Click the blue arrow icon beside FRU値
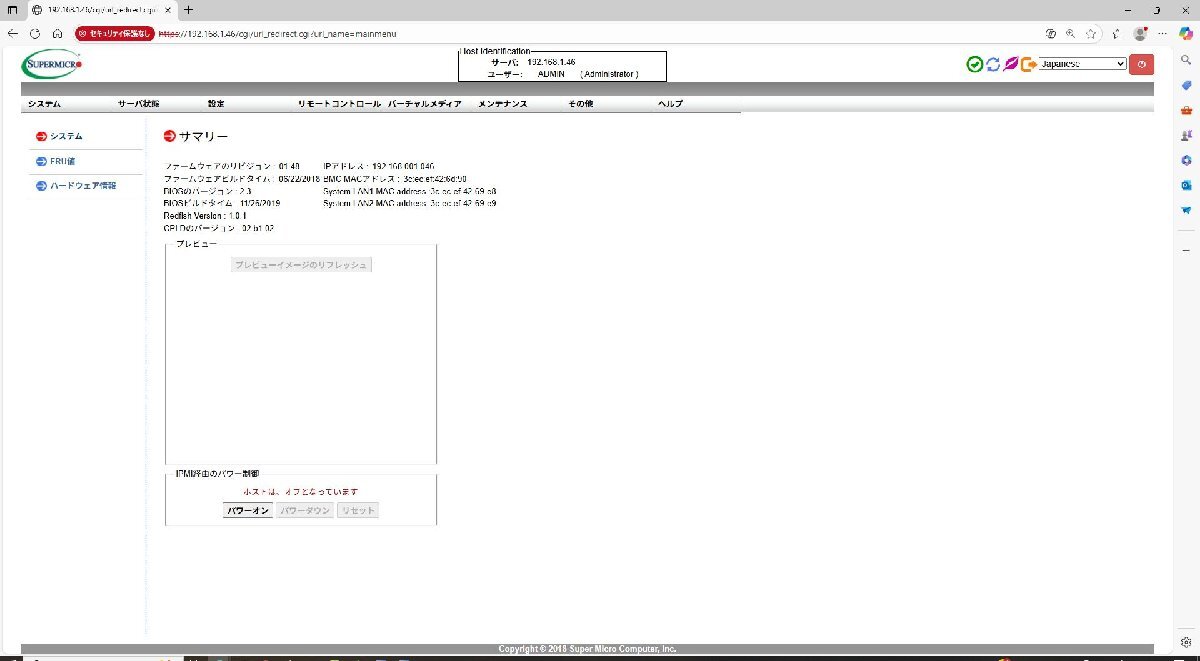 pos(41,161)
